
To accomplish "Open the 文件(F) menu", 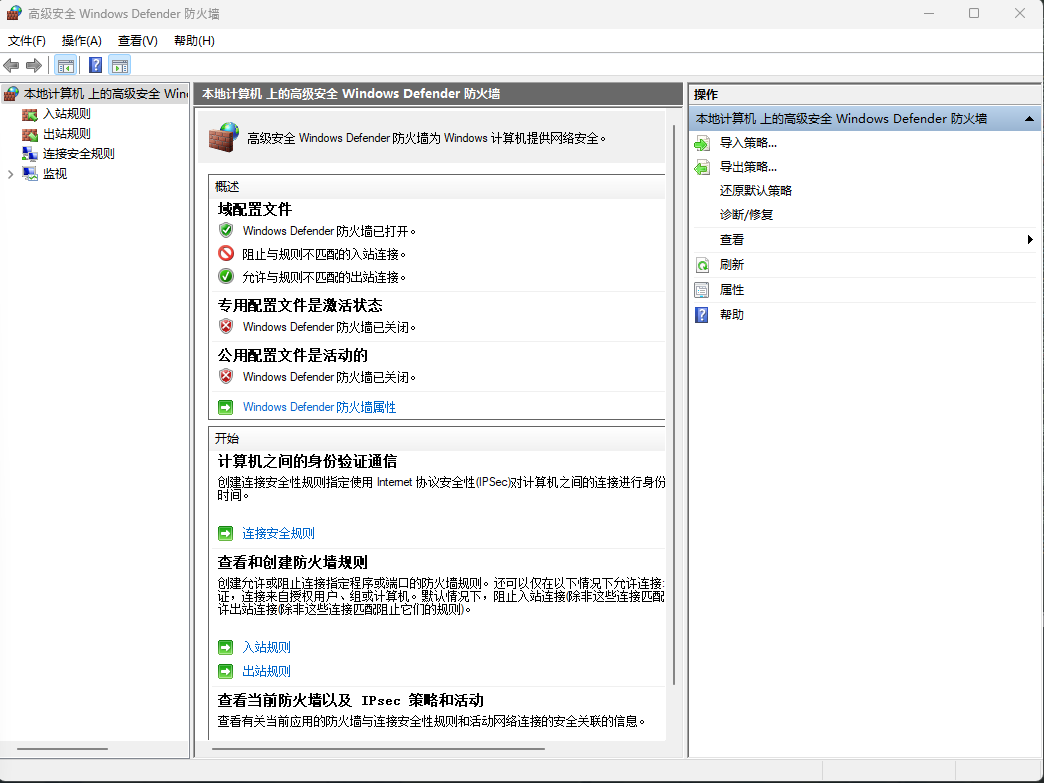I will [x=27, y=41].
